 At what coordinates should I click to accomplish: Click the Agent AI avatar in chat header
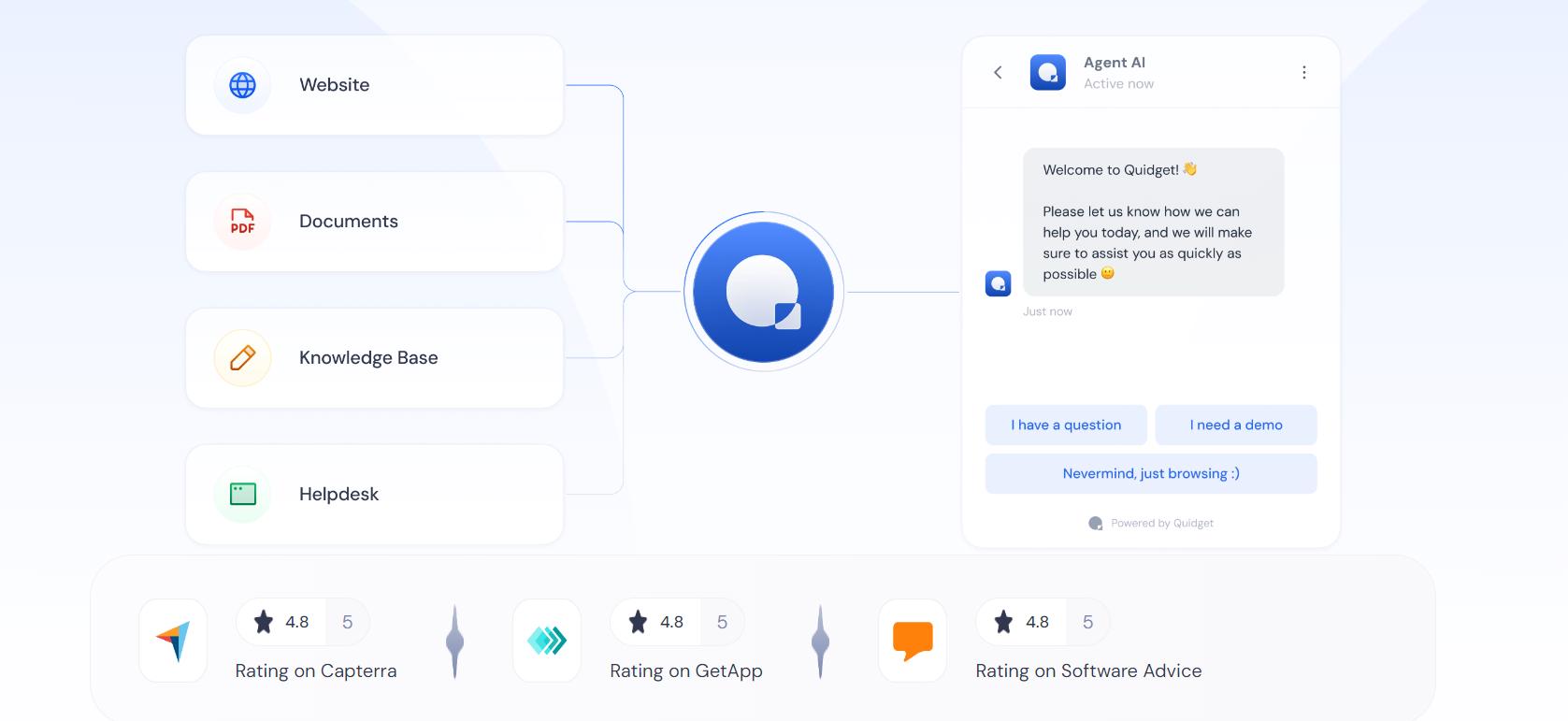click(1047, 72)
